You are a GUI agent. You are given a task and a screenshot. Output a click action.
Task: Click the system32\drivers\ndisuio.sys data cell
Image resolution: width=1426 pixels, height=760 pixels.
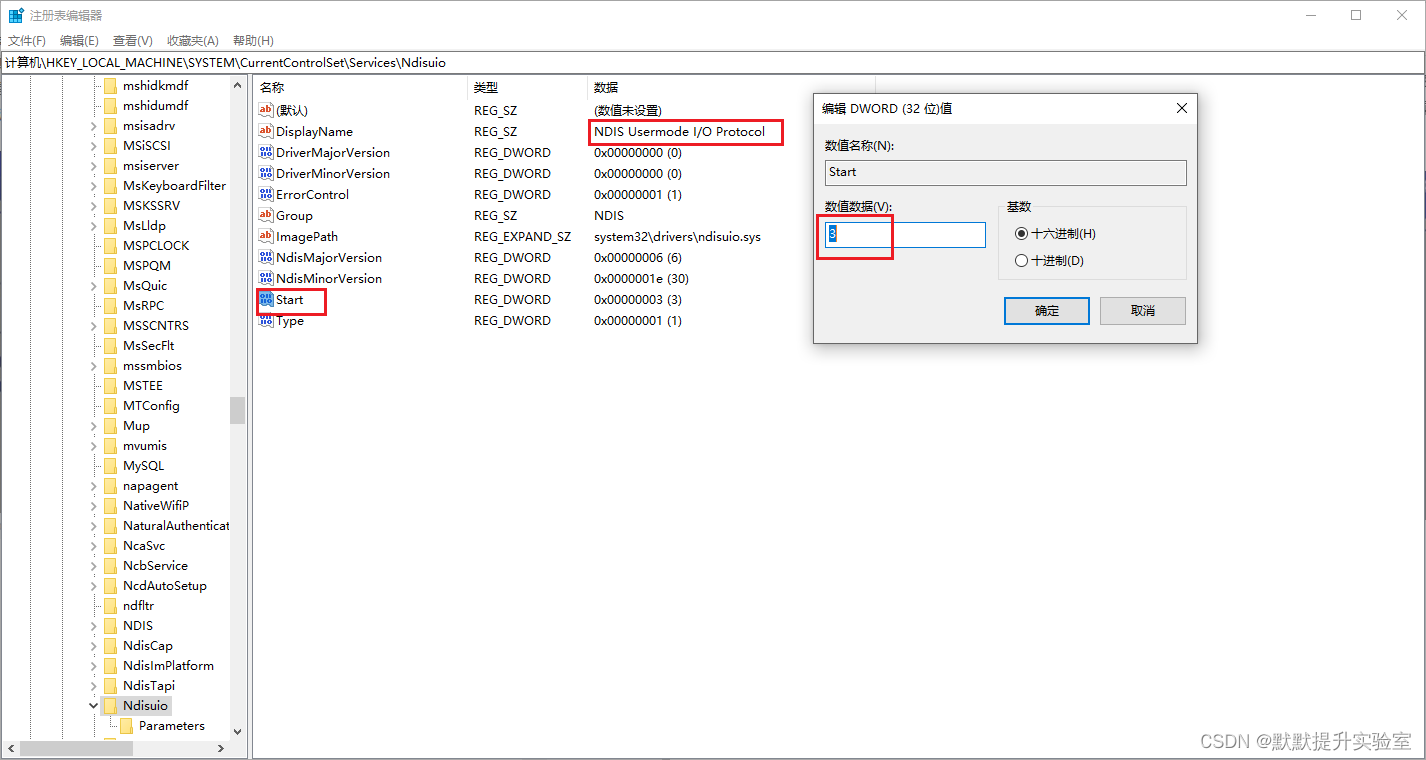point(677,237)
